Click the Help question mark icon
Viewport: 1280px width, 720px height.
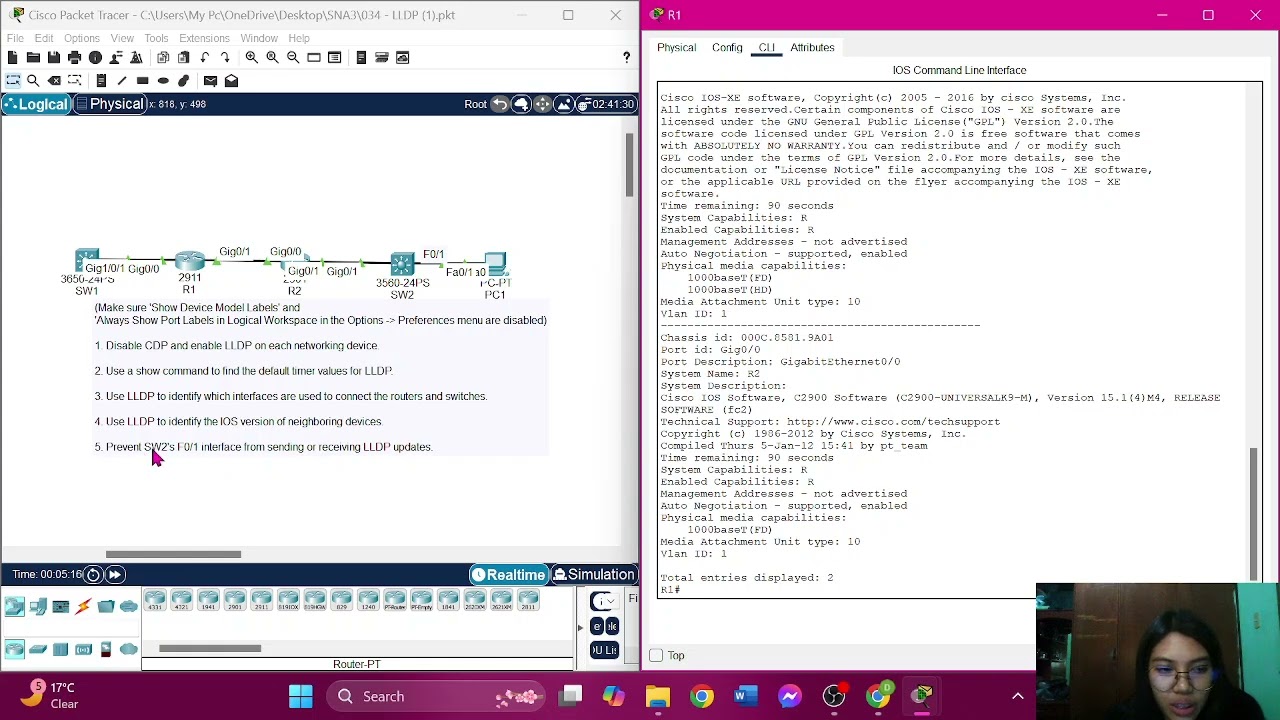click(627, 58)
